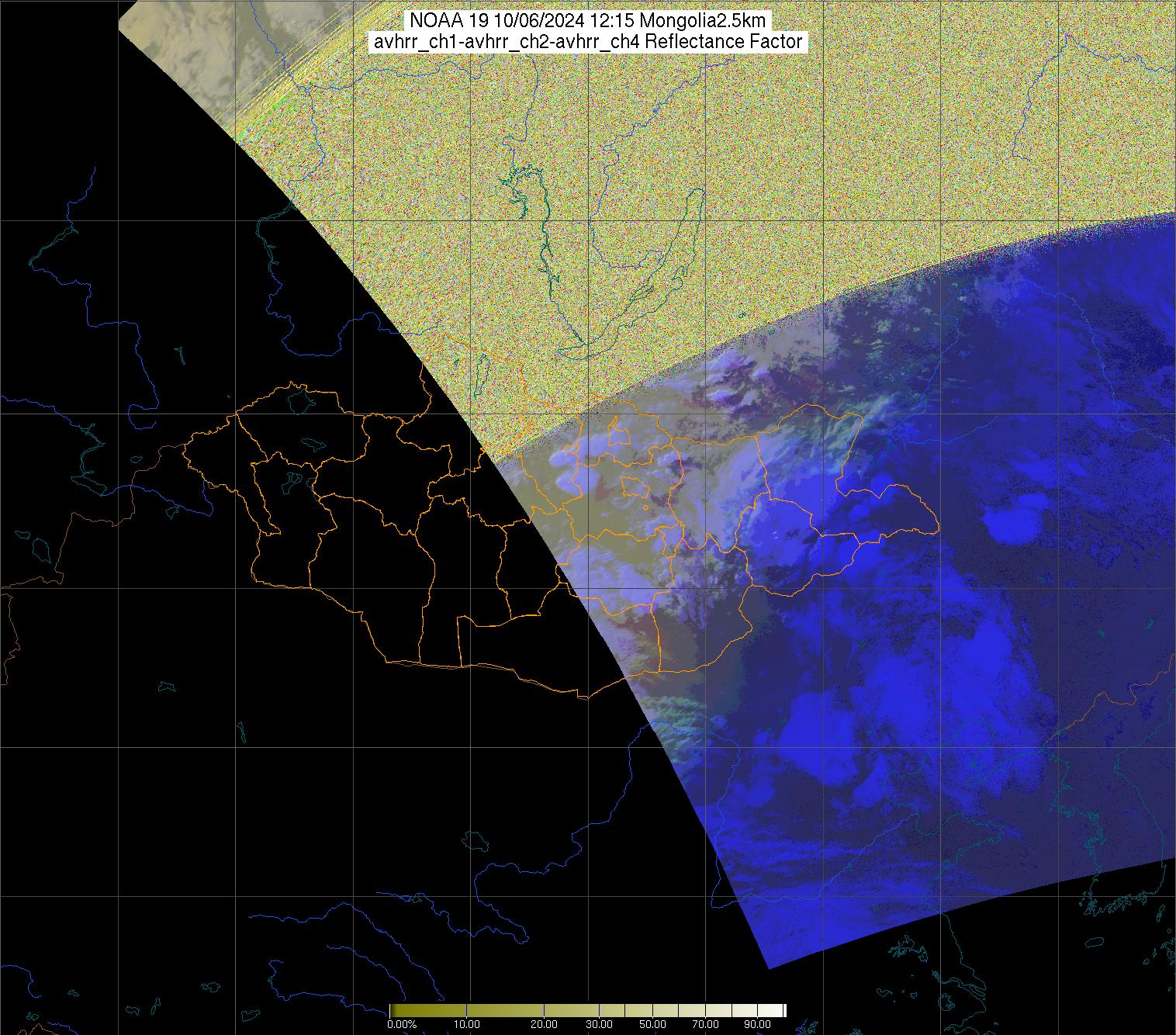The width and height of the screenshot is (1176, 1035).
Task: Select the title text "NOAA 19 10/06/2024 12:15 Mongolia2.5km"
Action: point(588,21)
